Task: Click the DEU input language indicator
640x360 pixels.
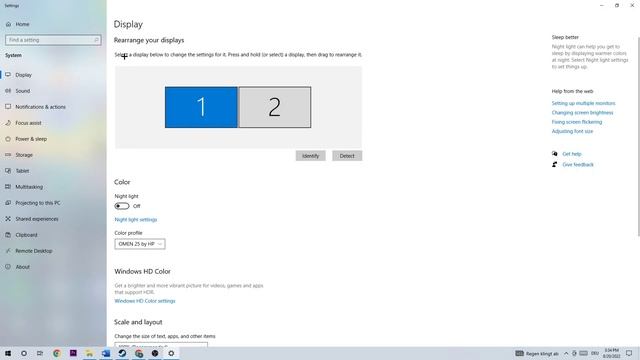Action: [595, 353]
